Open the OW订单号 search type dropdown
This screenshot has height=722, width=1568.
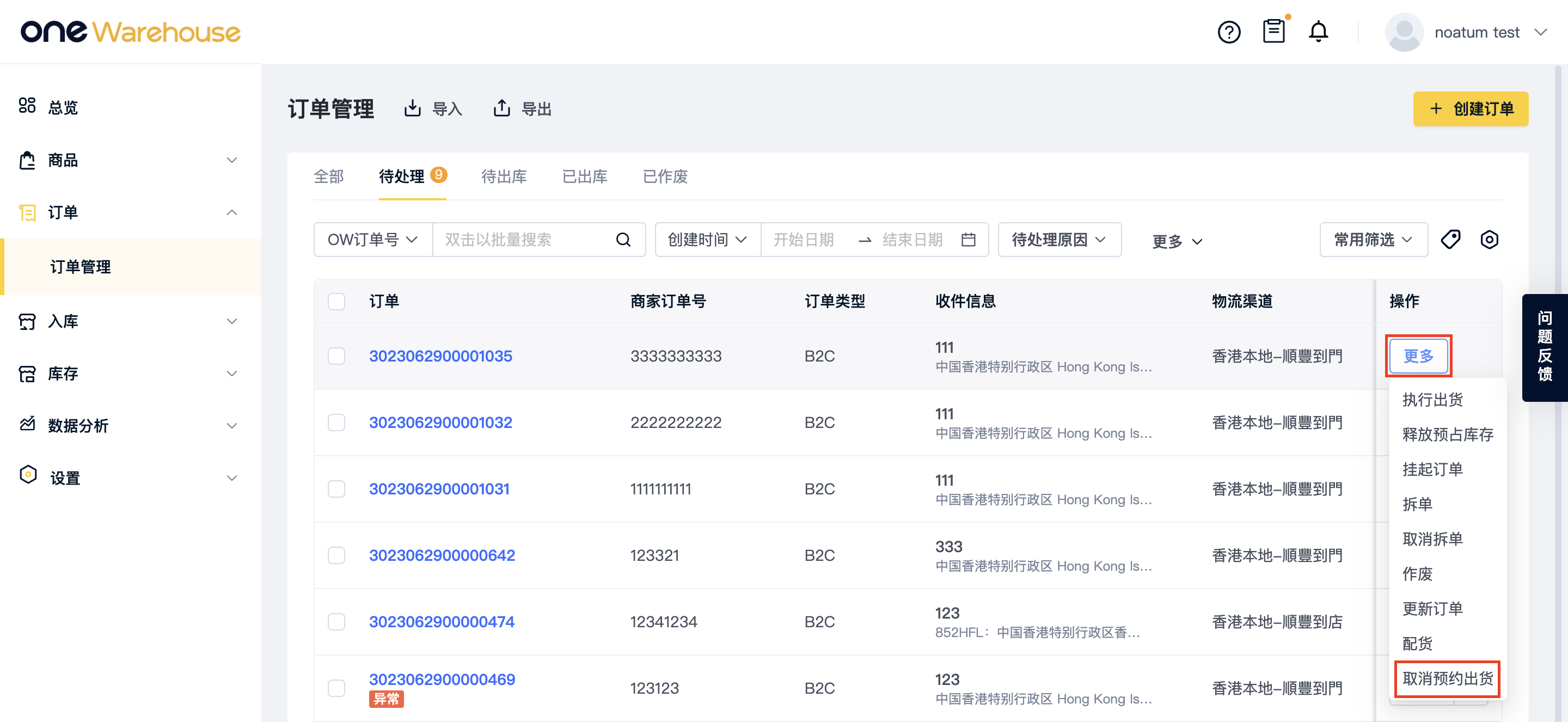click(373, 240)
